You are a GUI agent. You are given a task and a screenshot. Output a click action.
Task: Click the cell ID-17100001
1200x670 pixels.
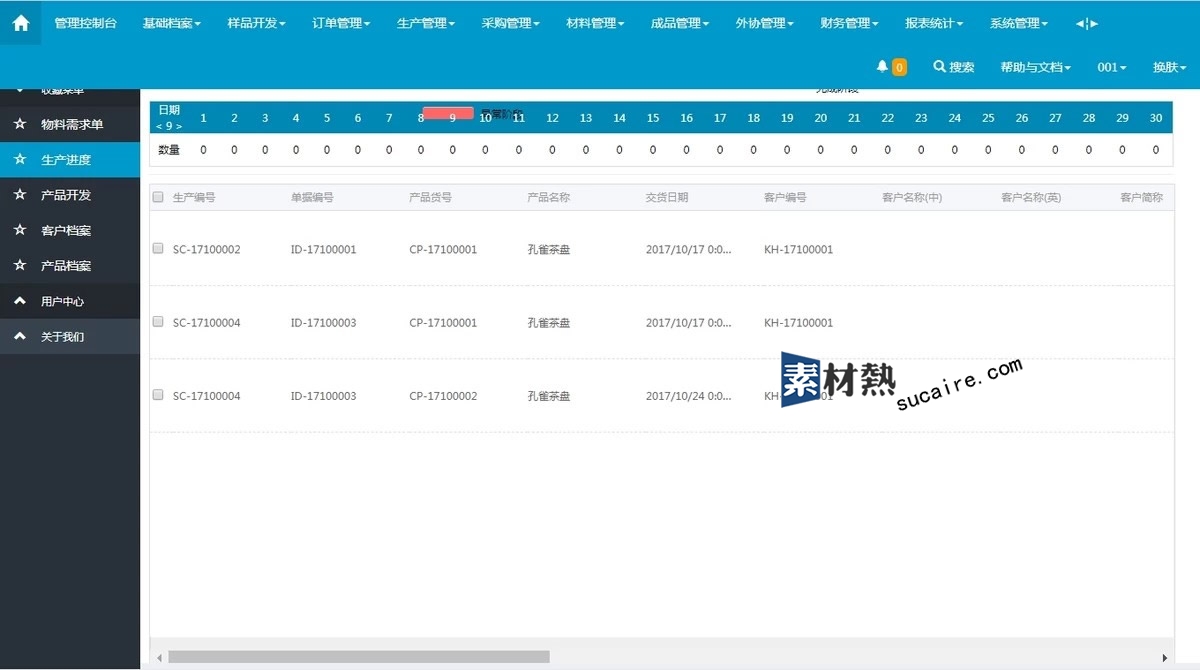pyautogui.click(x=324, y=249)
